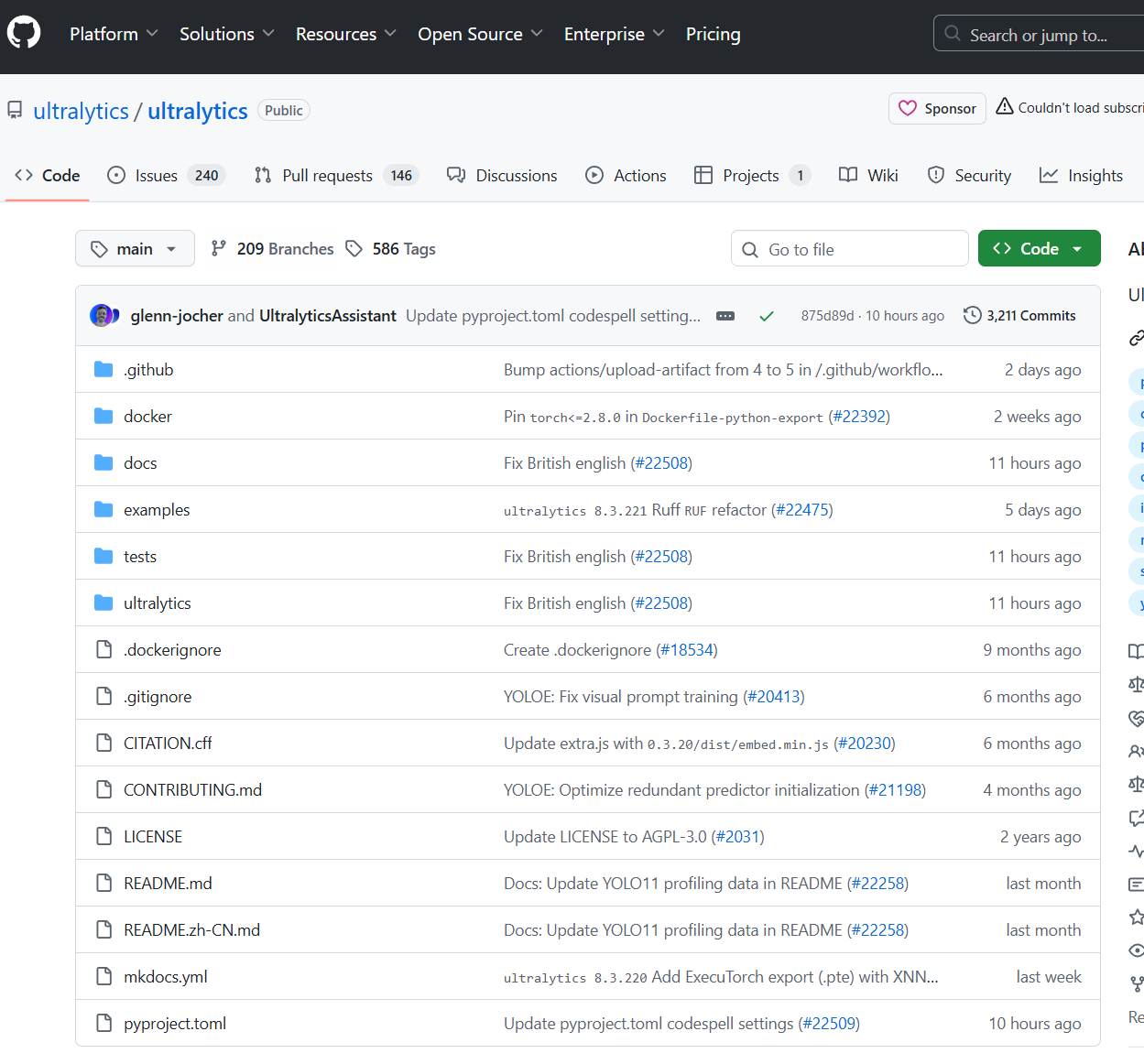The width and height of the screenshot is (1144, 1064).
Task: Open the glenn-jocher author link
Action: point(177,315)
